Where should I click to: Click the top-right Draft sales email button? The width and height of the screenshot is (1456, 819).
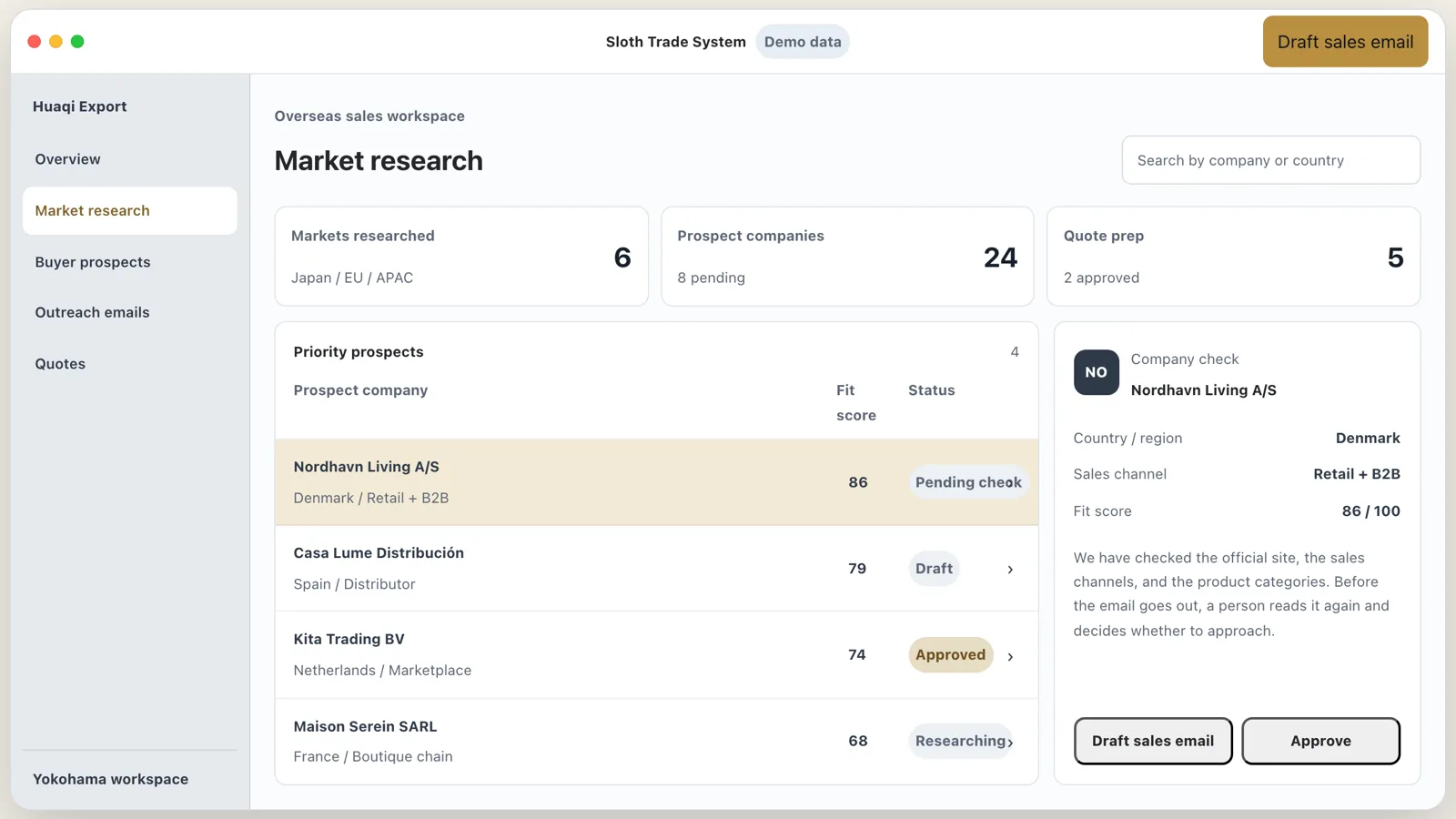1345,42
